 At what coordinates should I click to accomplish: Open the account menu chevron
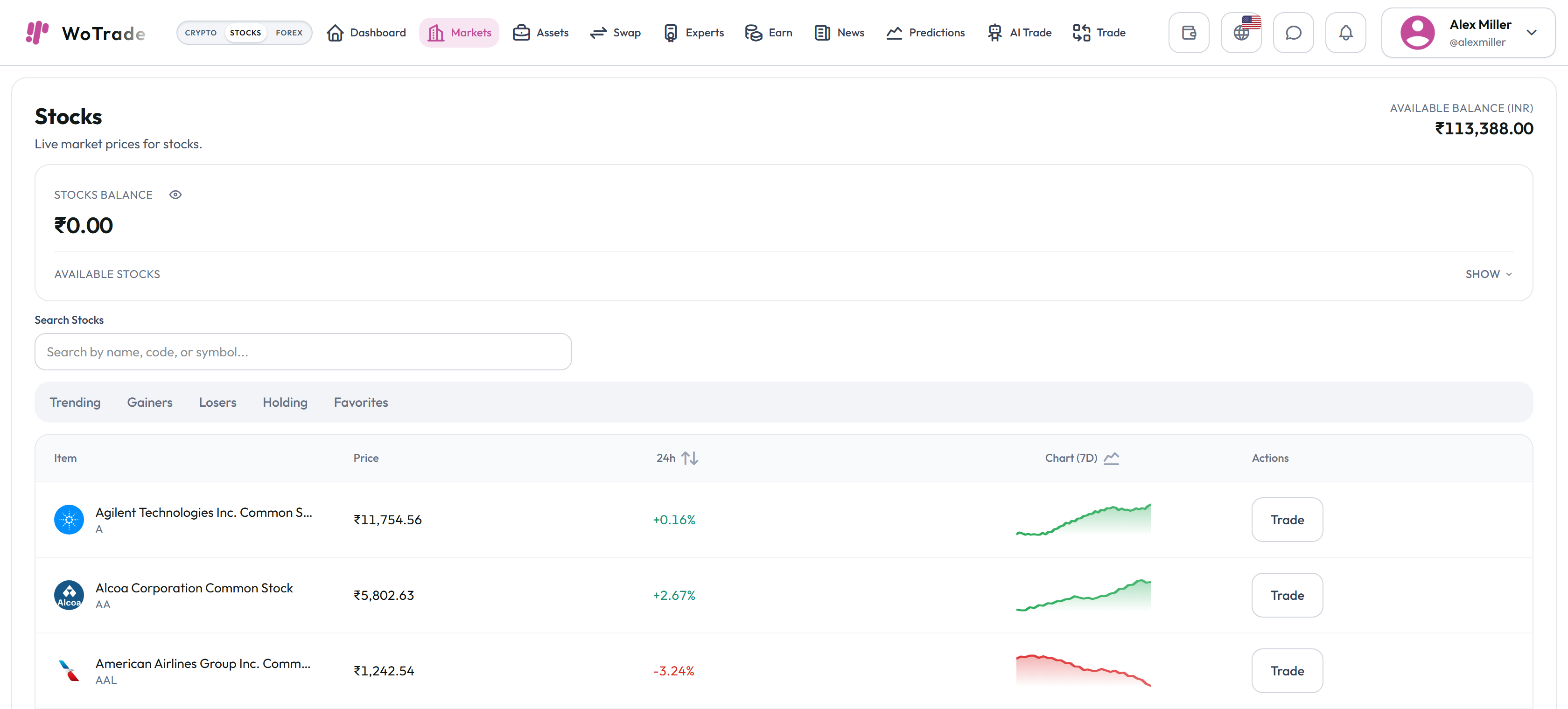[1532, 33]
